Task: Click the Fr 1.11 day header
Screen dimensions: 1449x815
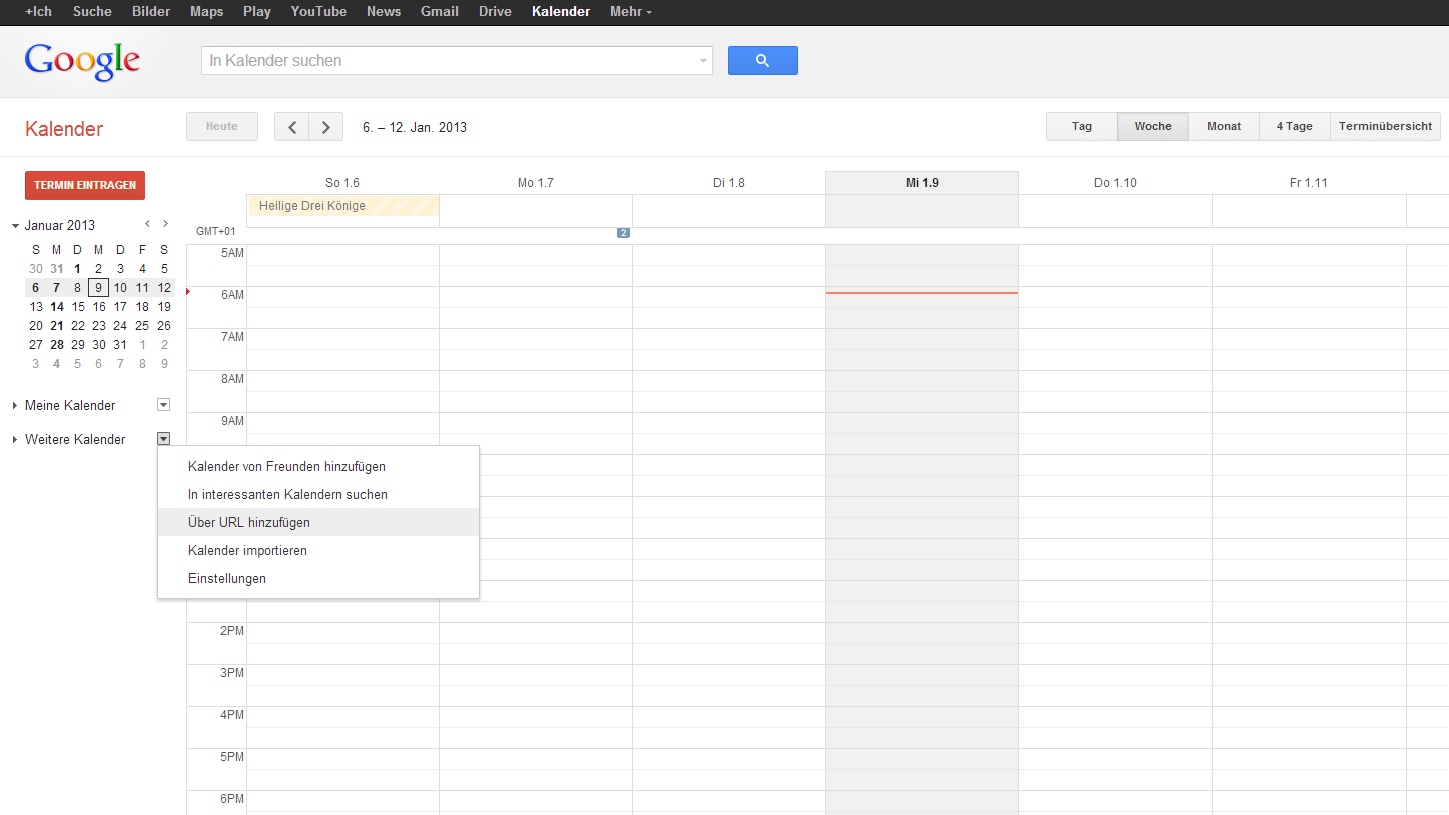Action: click(x=1308, y=183)
